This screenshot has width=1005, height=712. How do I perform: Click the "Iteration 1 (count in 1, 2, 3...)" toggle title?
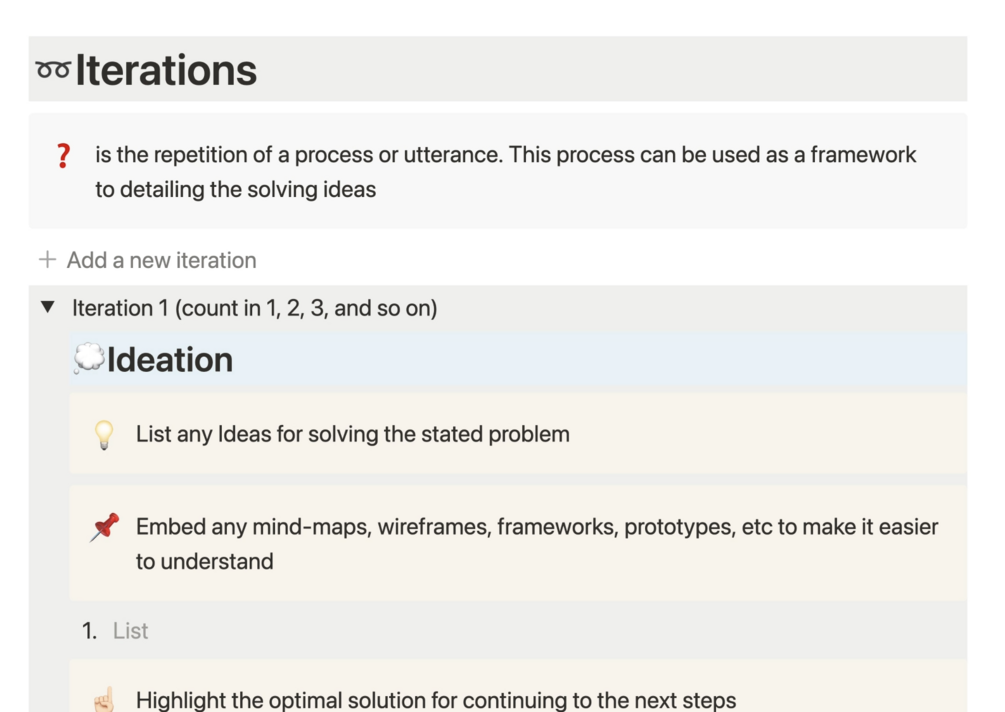click(x=254, y=308)
